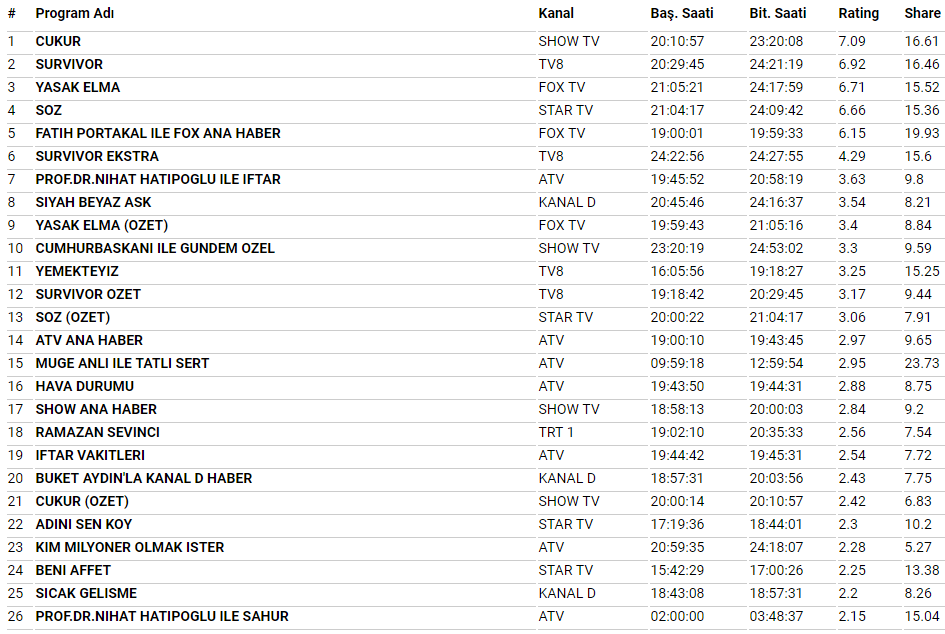Select SOZ (OZET) program name
945x634 pixels.
[x=73, y=317]
